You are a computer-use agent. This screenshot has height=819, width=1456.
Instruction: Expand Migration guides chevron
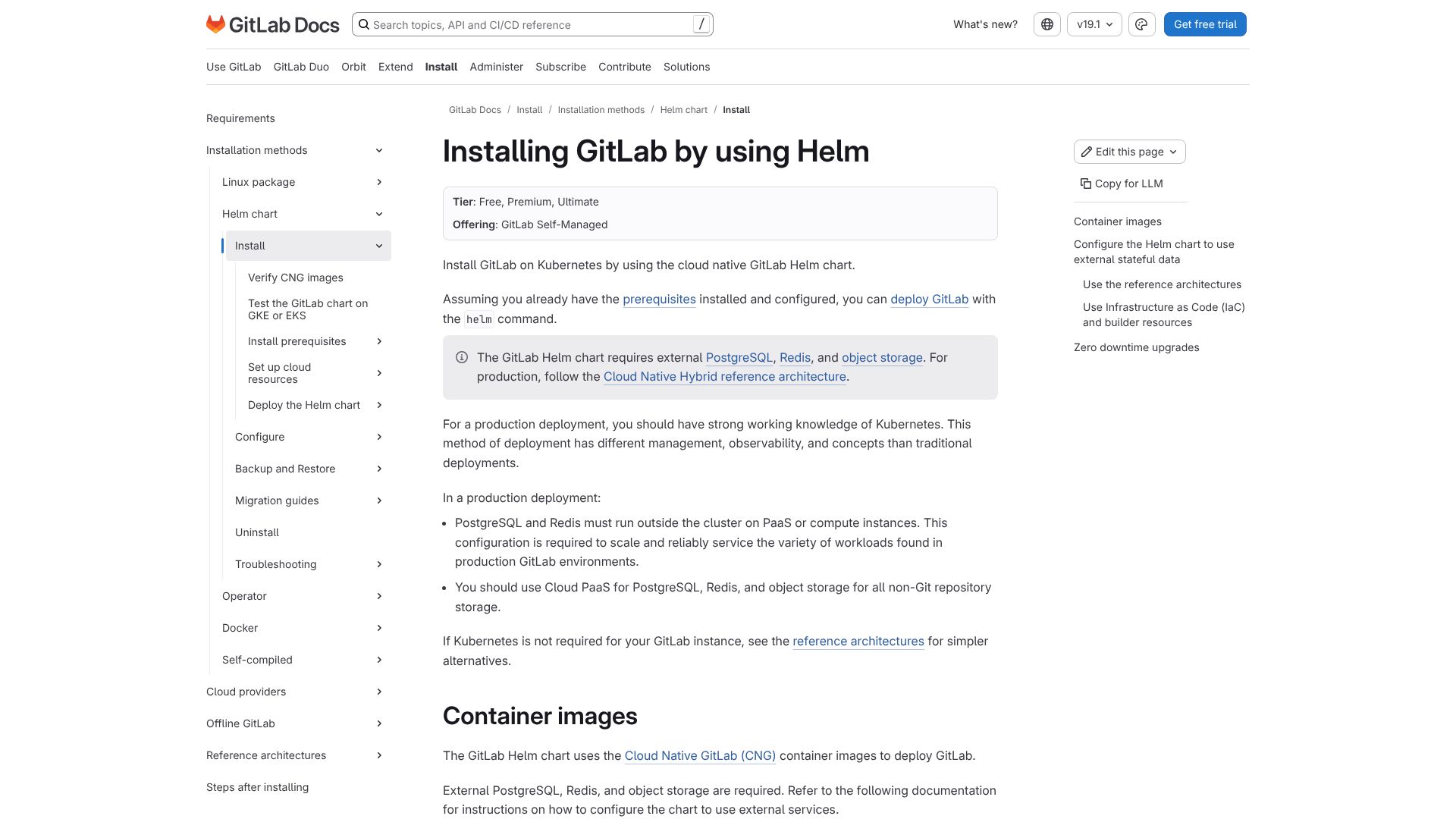coord(379,500)
